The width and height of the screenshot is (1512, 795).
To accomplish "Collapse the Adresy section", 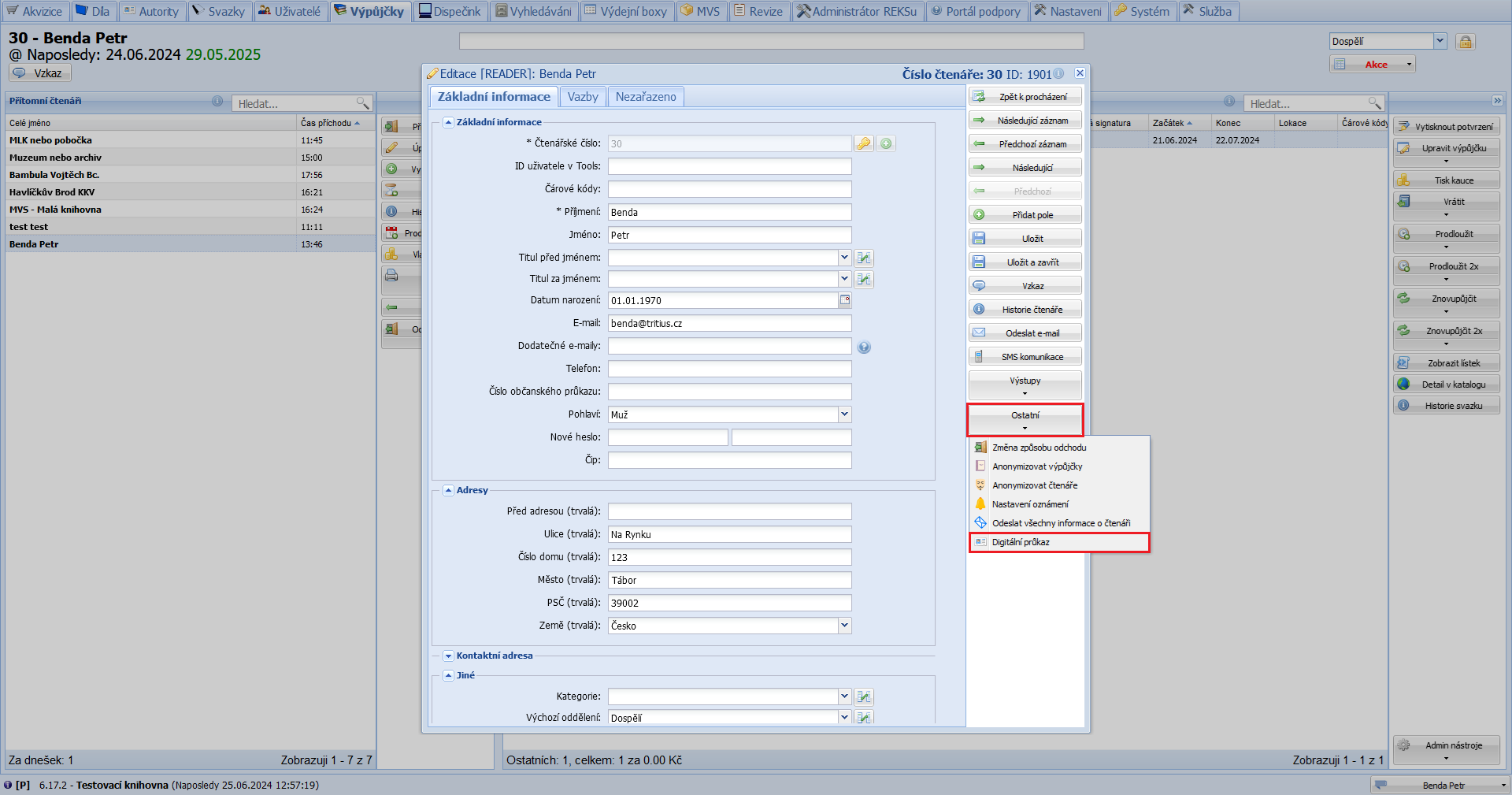I will pos(448,490).
